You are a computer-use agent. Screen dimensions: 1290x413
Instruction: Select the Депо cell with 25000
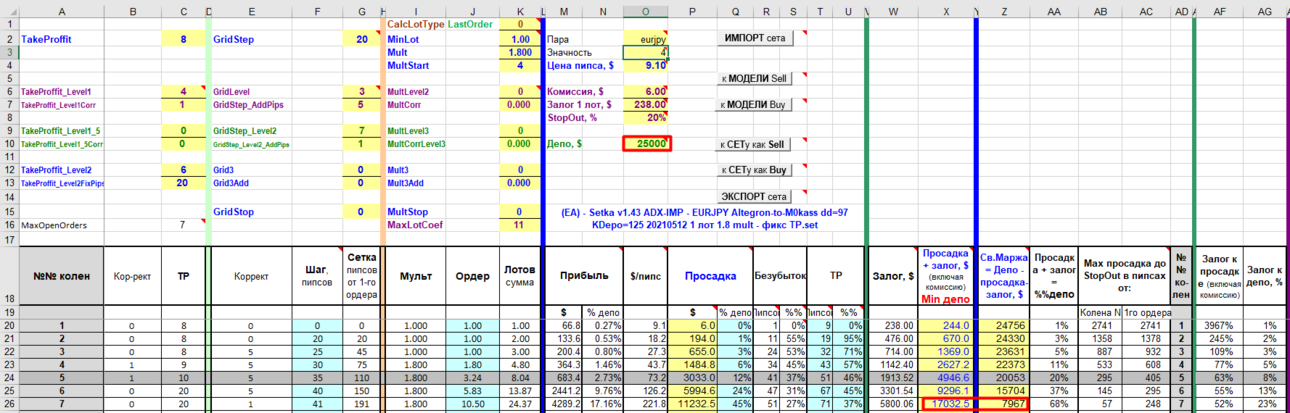click(646, 144)
